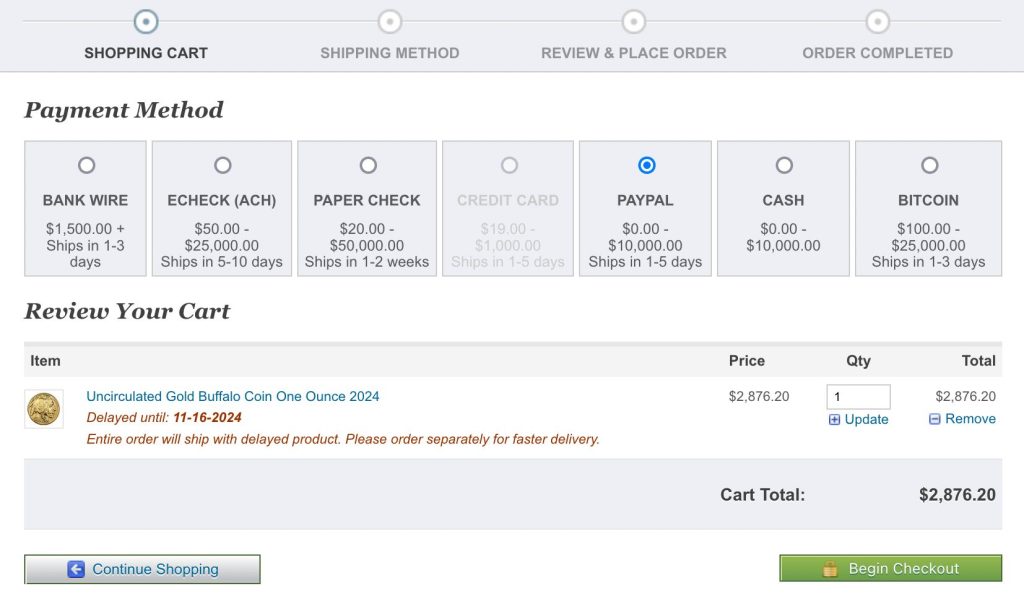The image size is (1024, 599).
Task: Select the Bank Wire payment radio button
Action: pyautogui.click(x=86, y=165)
